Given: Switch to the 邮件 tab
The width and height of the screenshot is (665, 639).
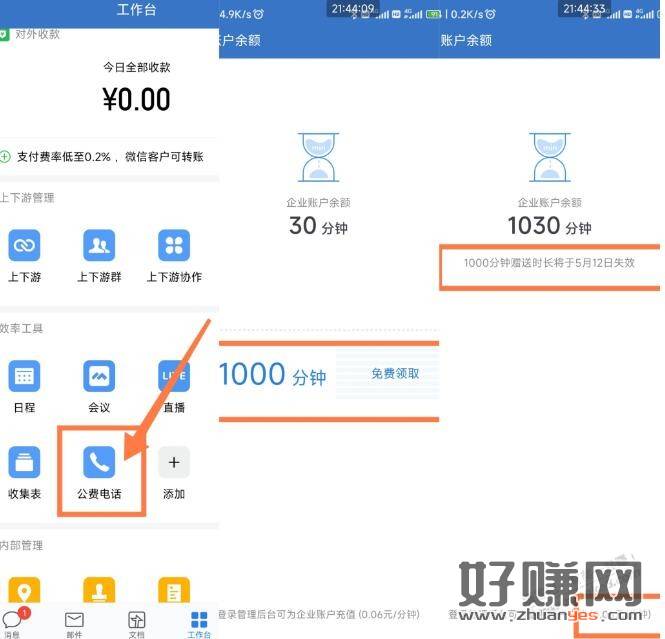Looking at the screenshot, I should [x=74, y=623].
